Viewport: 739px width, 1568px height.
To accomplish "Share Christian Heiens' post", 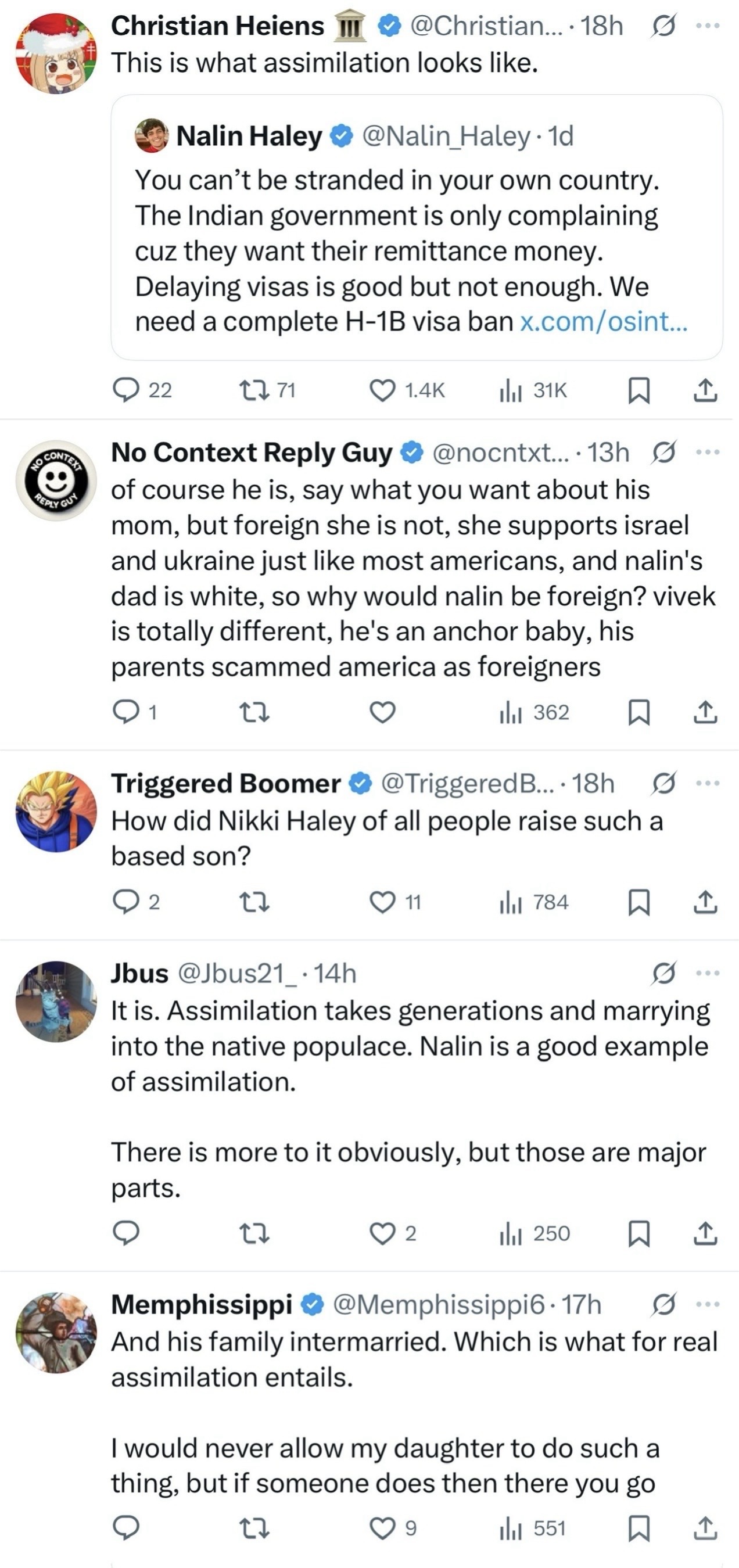I will (705, 390).
